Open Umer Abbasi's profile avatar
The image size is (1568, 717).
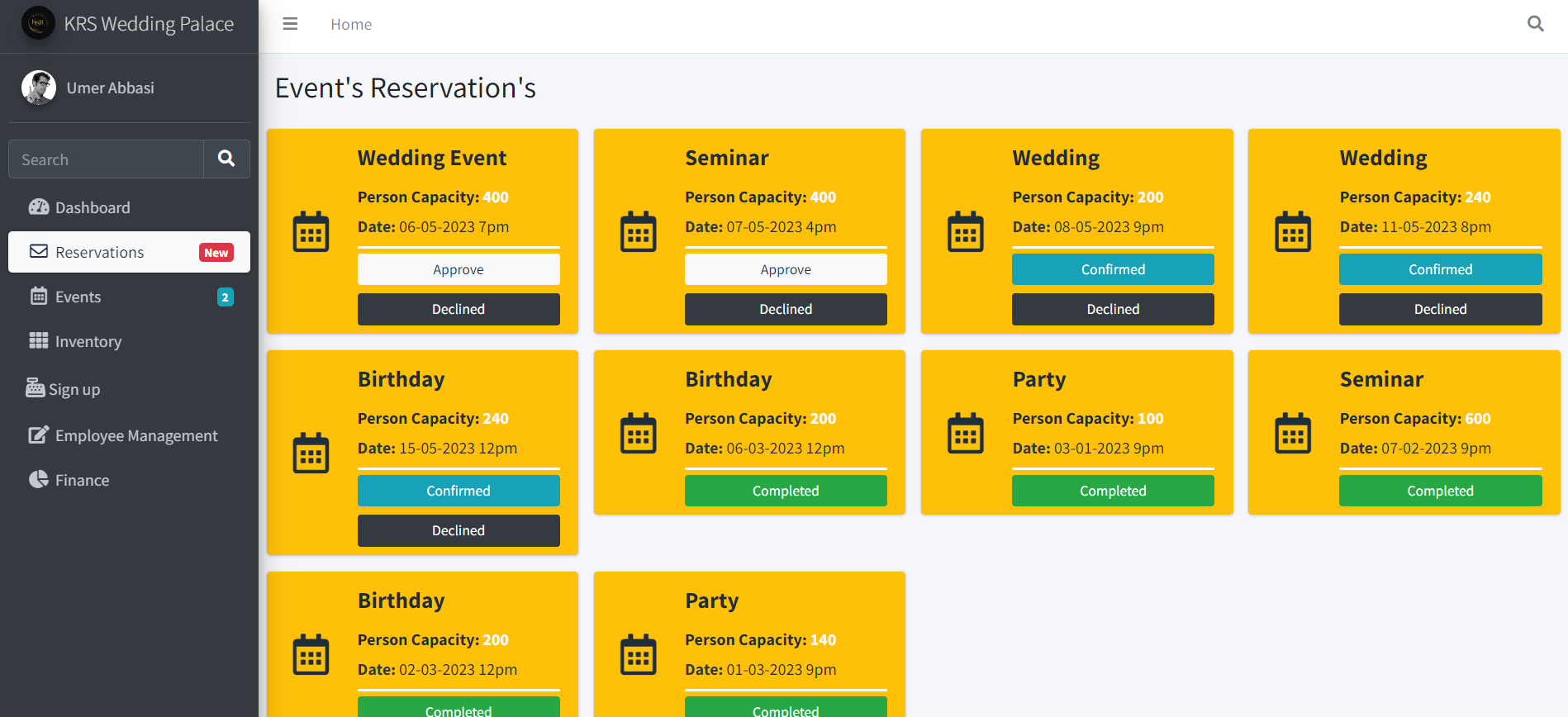pyautogui.click(x=39, y=88)
